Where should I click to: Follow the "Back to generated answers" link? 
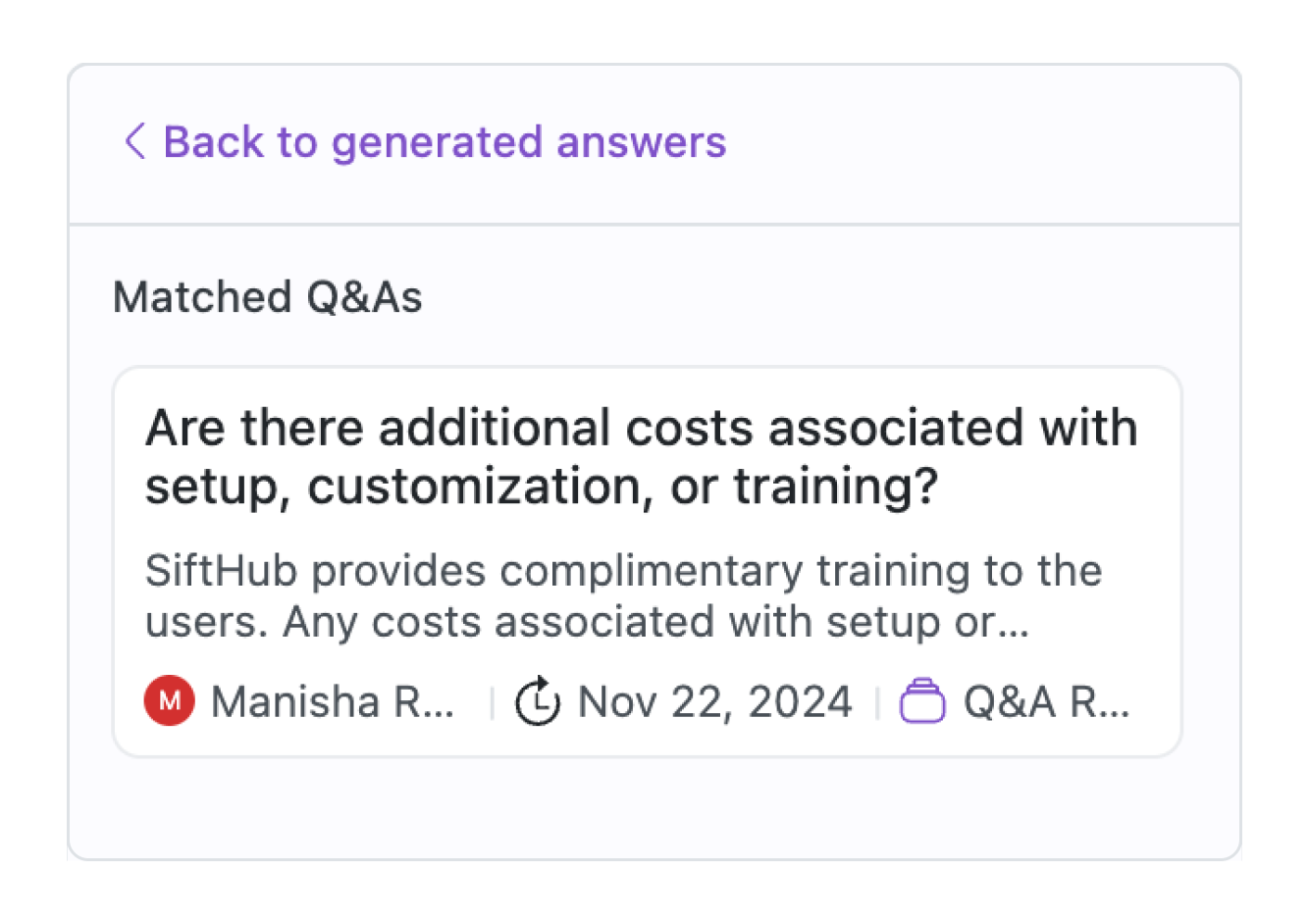coord(444,141)
